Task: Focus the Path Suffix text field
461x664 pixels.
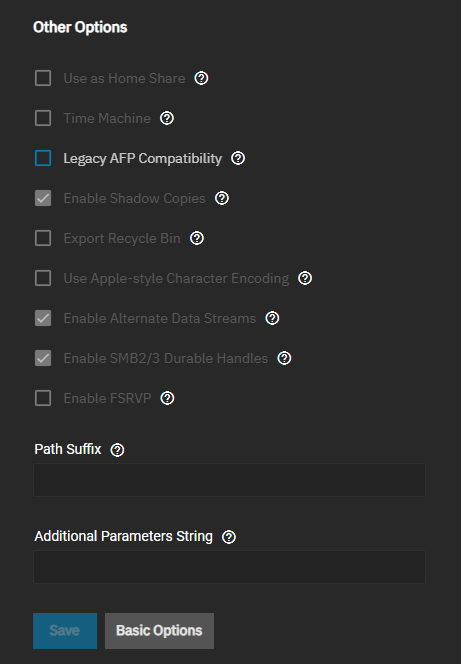Action: (x=229, y=480)
